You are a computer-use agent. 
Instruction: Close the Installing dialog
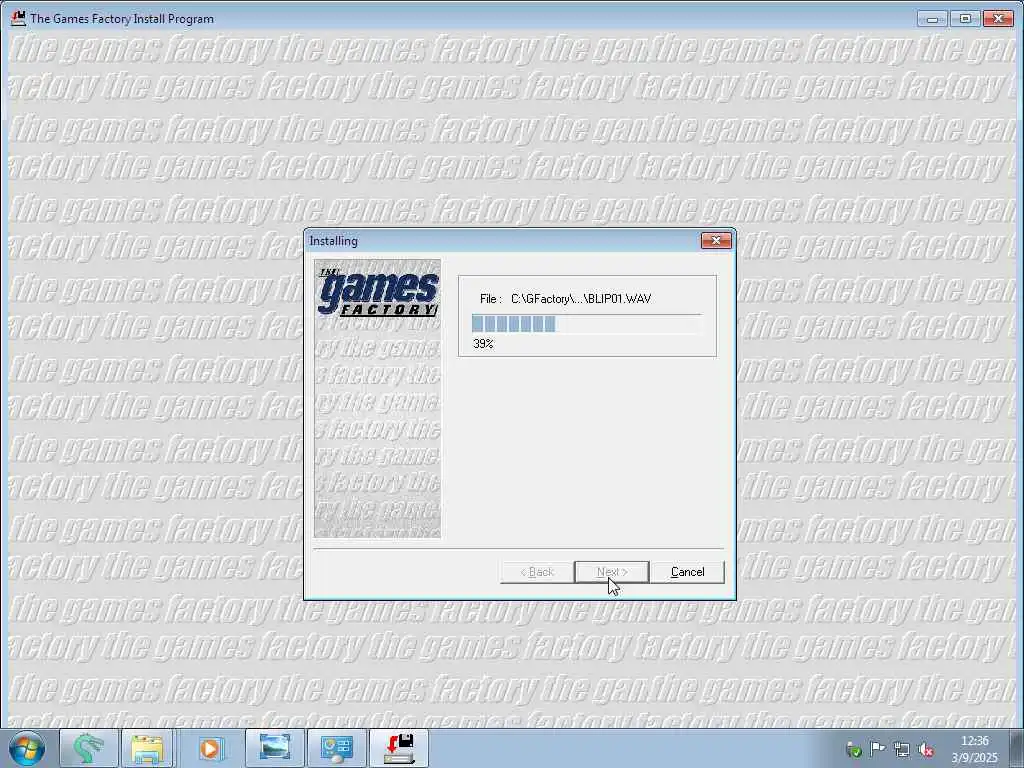click(x=716, y=241)
